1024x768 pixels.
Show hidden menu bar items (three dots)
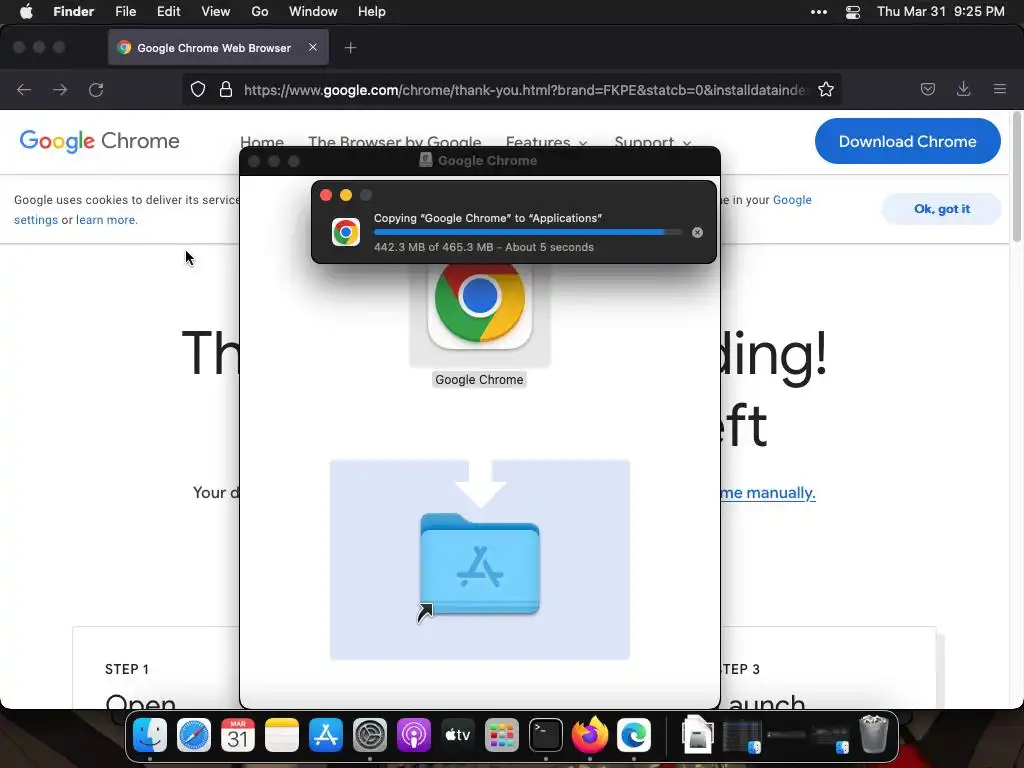tap(819, 12)
